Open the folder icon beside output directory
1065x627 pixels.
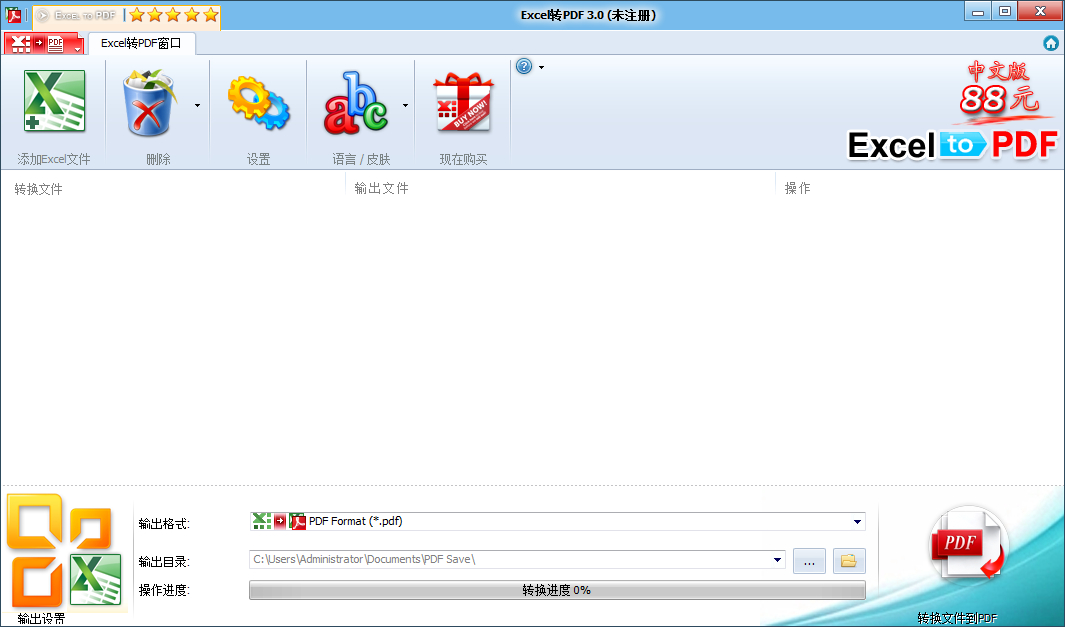pyautogui.click(x=848, y=561)
